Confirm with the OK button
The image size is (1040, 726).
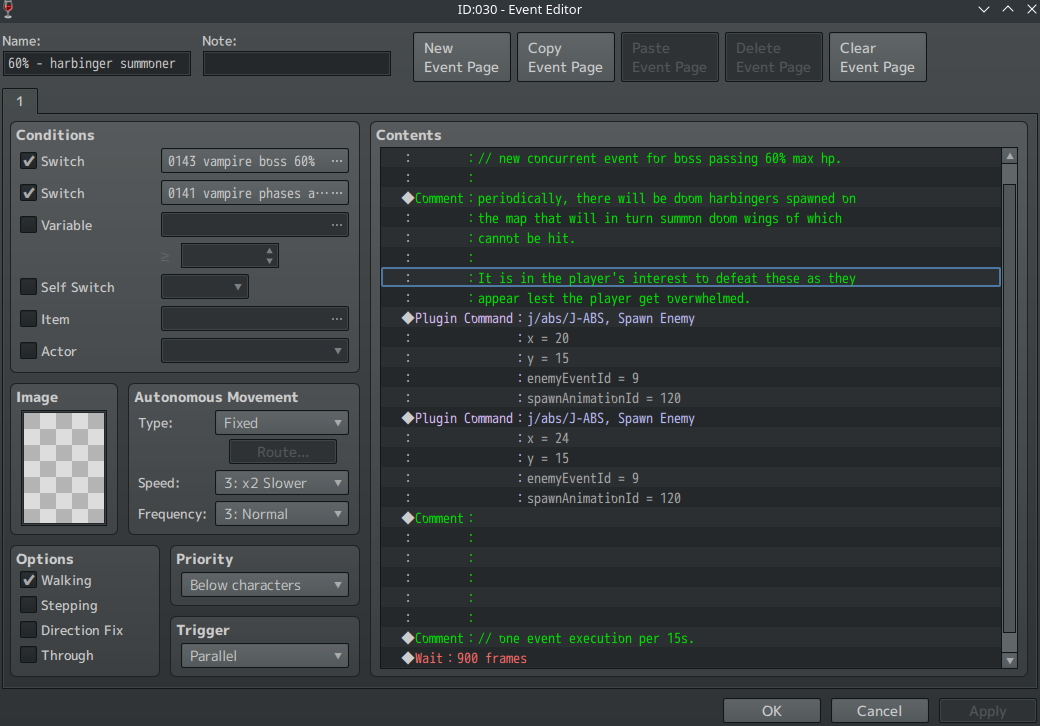(x=772, y=711)
